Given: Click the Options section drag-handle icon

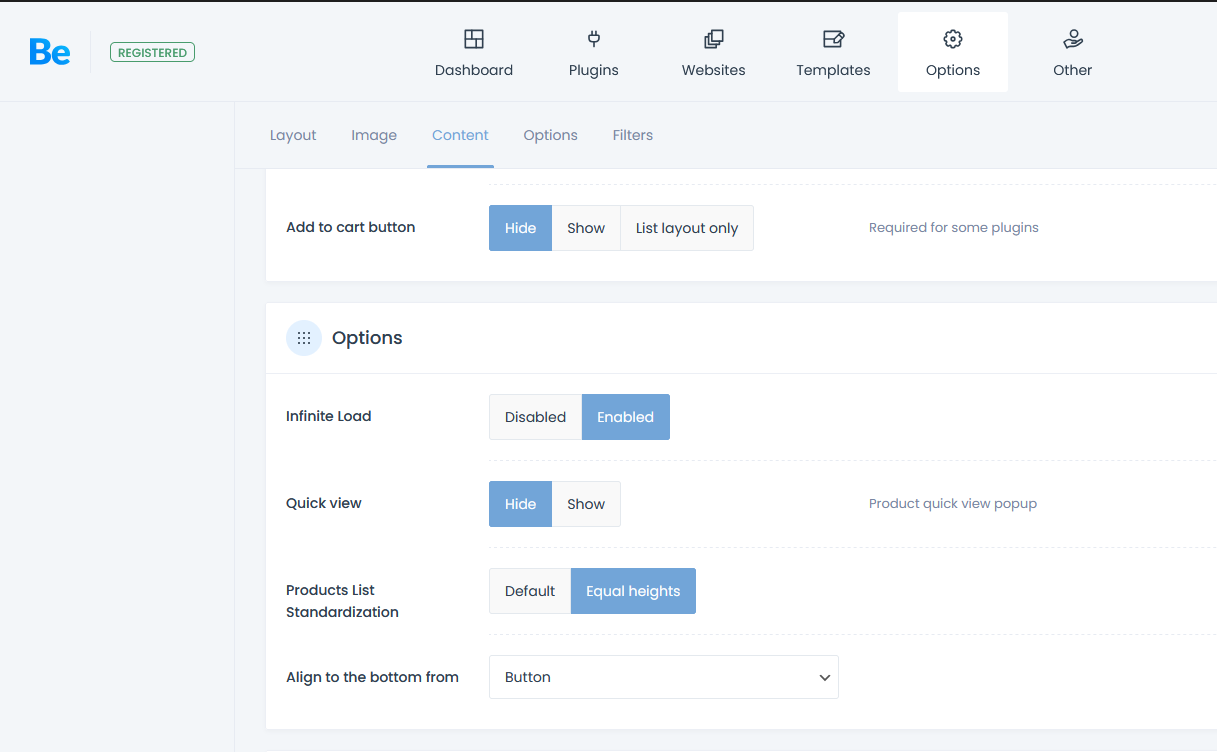Looking at the screenshot, I should click(304, 338).
